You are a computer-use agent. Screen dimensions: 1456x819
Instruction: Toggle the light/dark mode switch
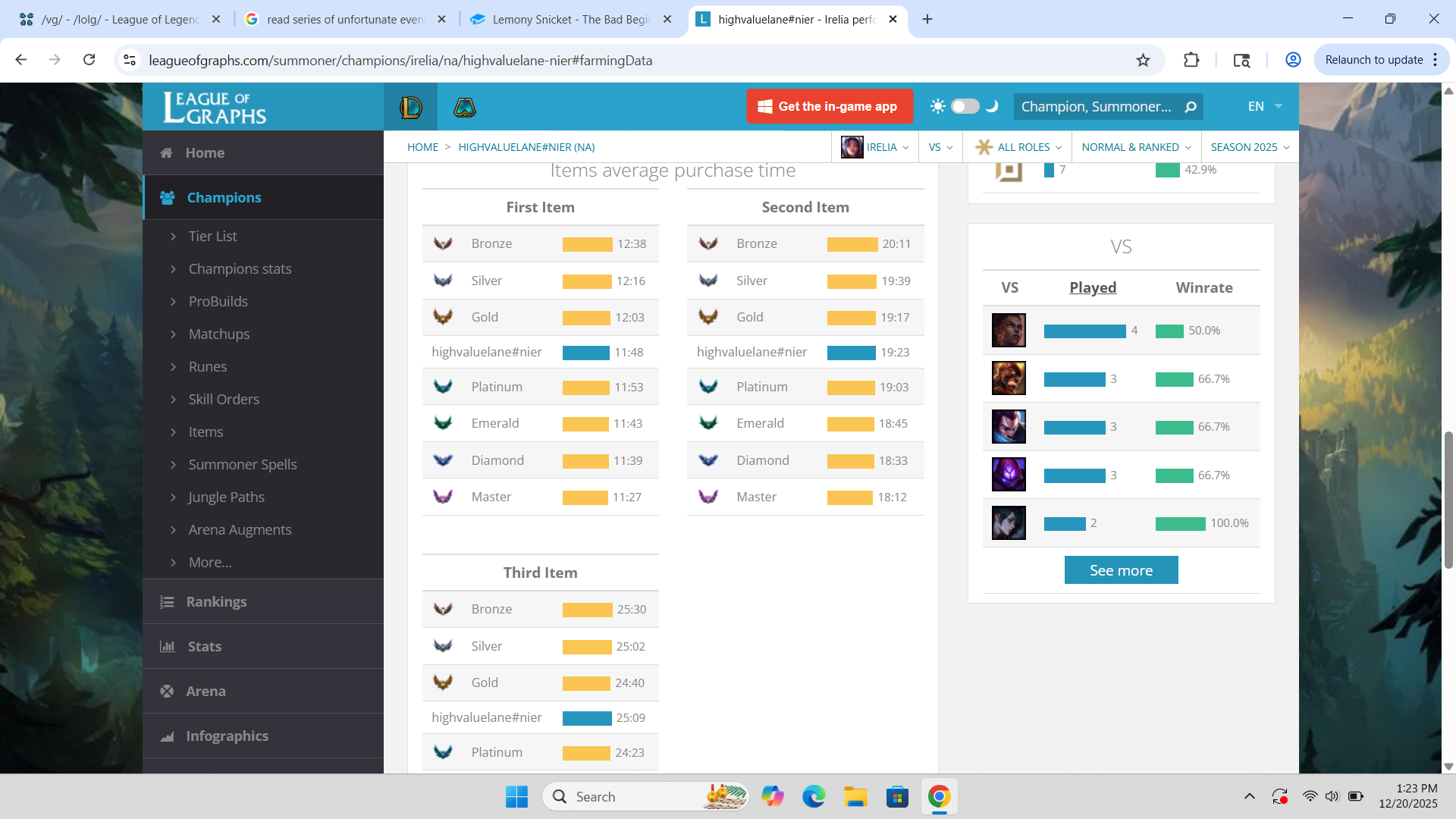click(965, 106)
